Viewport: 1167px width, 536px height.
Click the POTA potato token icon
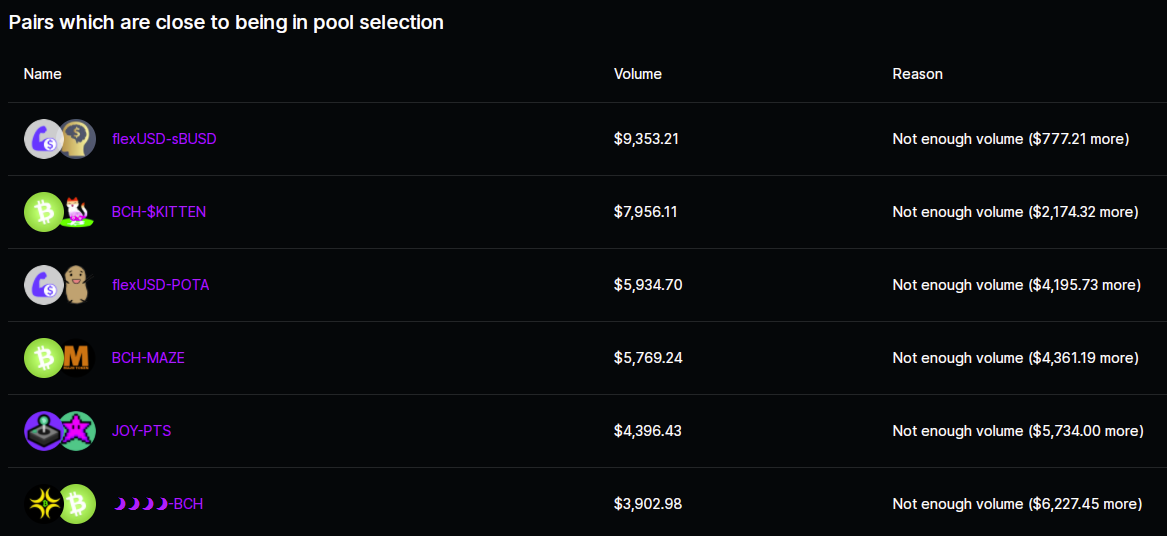point(77,285)
